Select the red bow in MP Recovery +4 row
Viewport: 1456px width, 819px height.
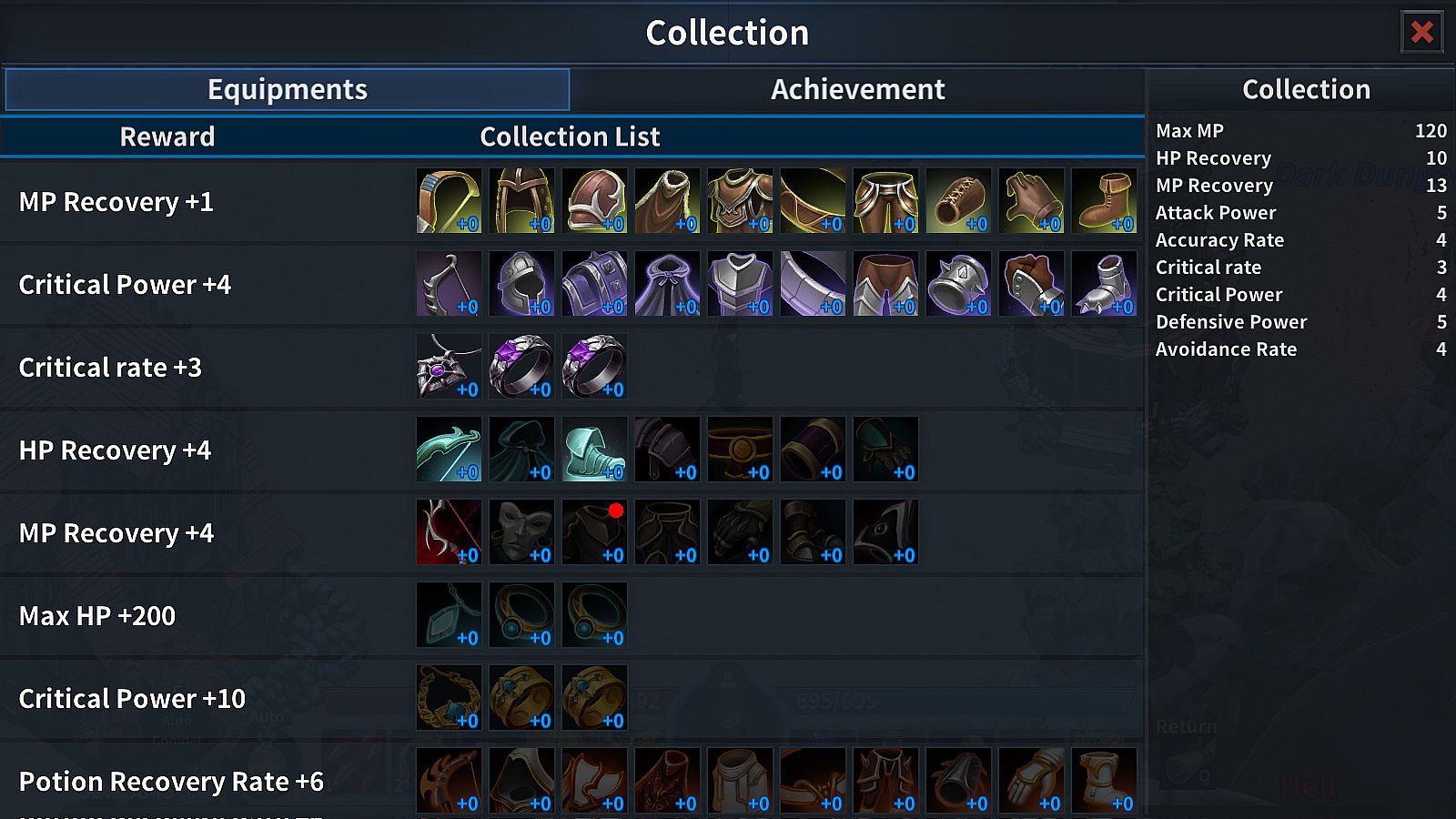click(x=449, y=532)
